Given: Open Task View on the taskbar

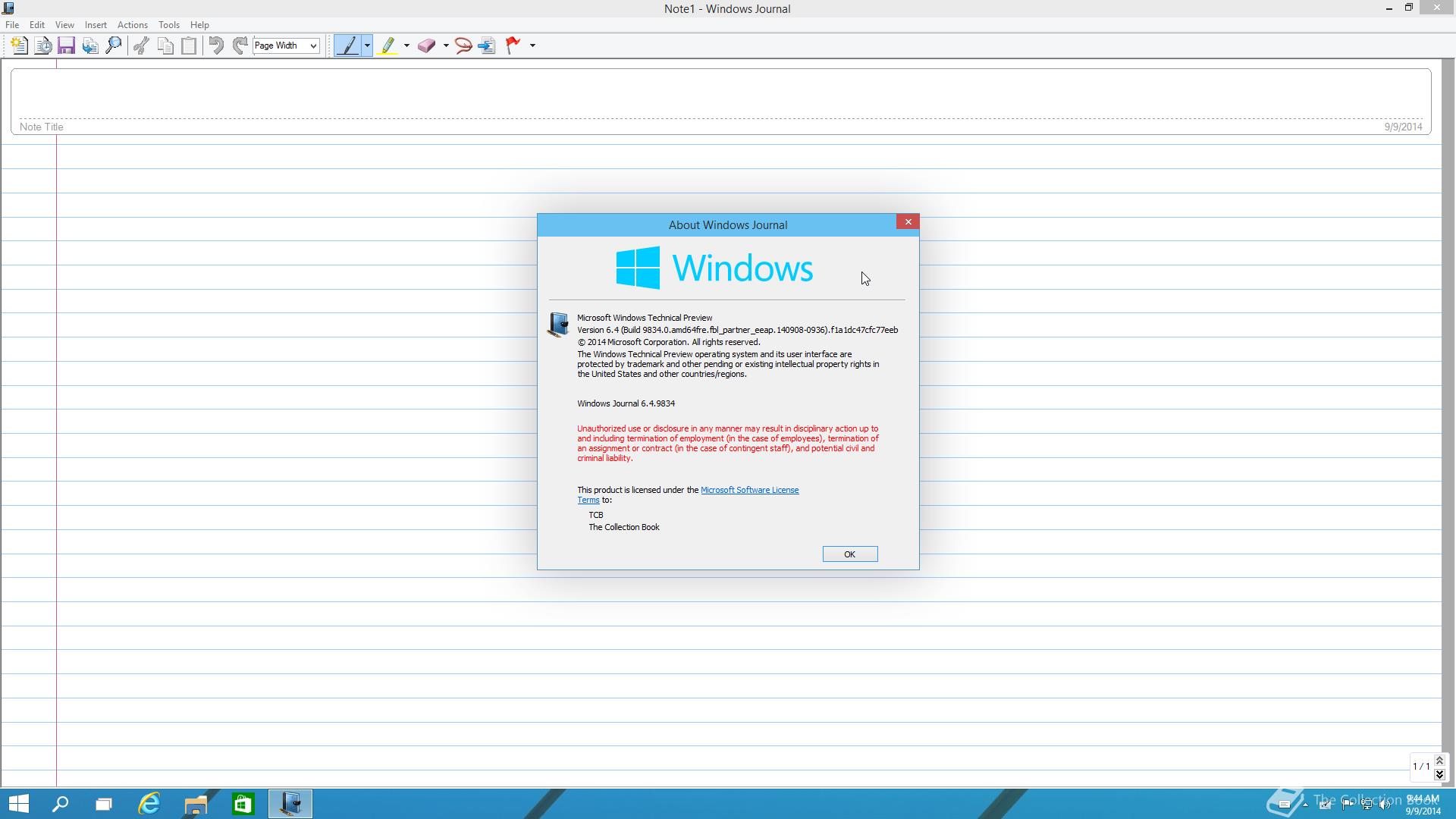Looking at the screenshot, I should tap(104, 804).
